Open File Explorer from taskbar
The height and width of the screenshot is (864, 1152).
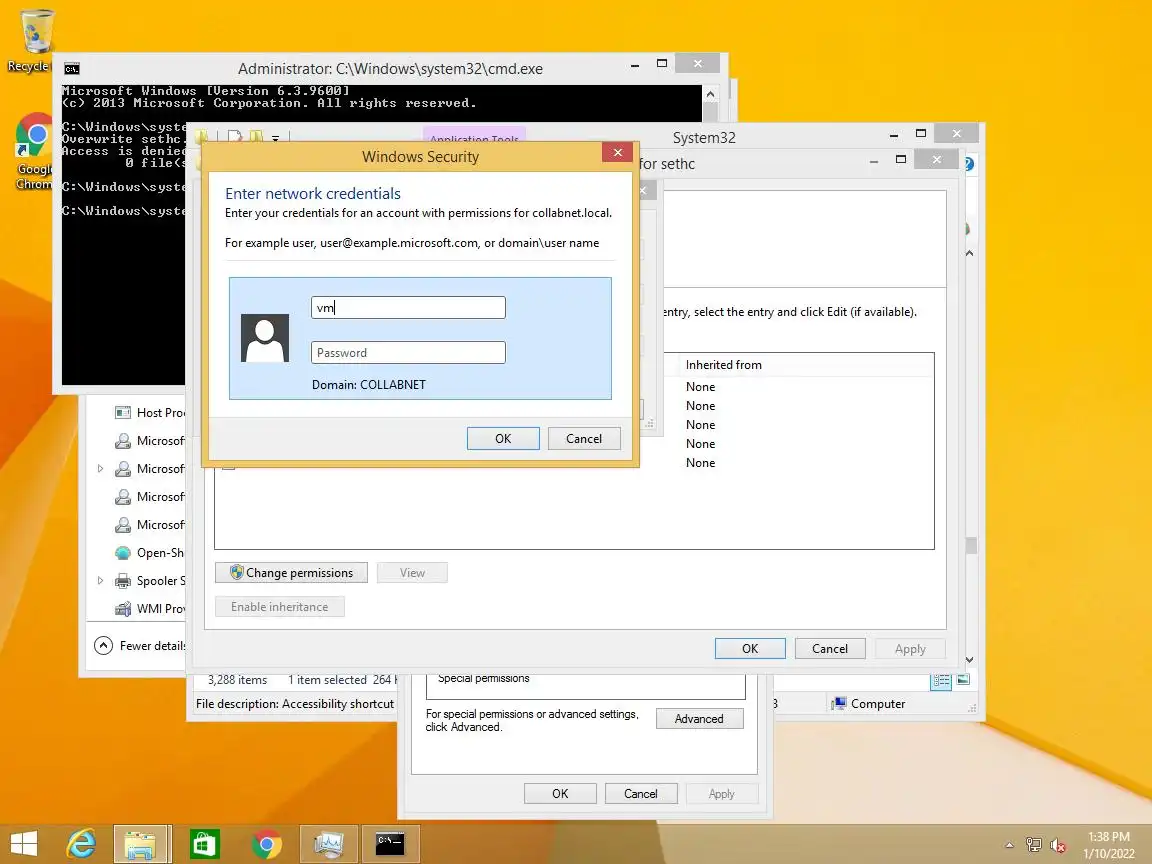click(143, 843)
